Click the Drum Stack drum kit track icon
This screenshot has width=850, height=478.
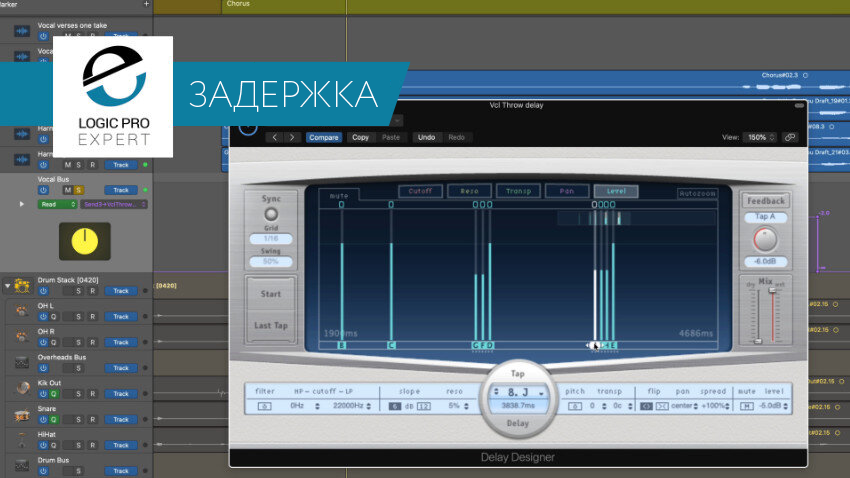pos(22,286)
